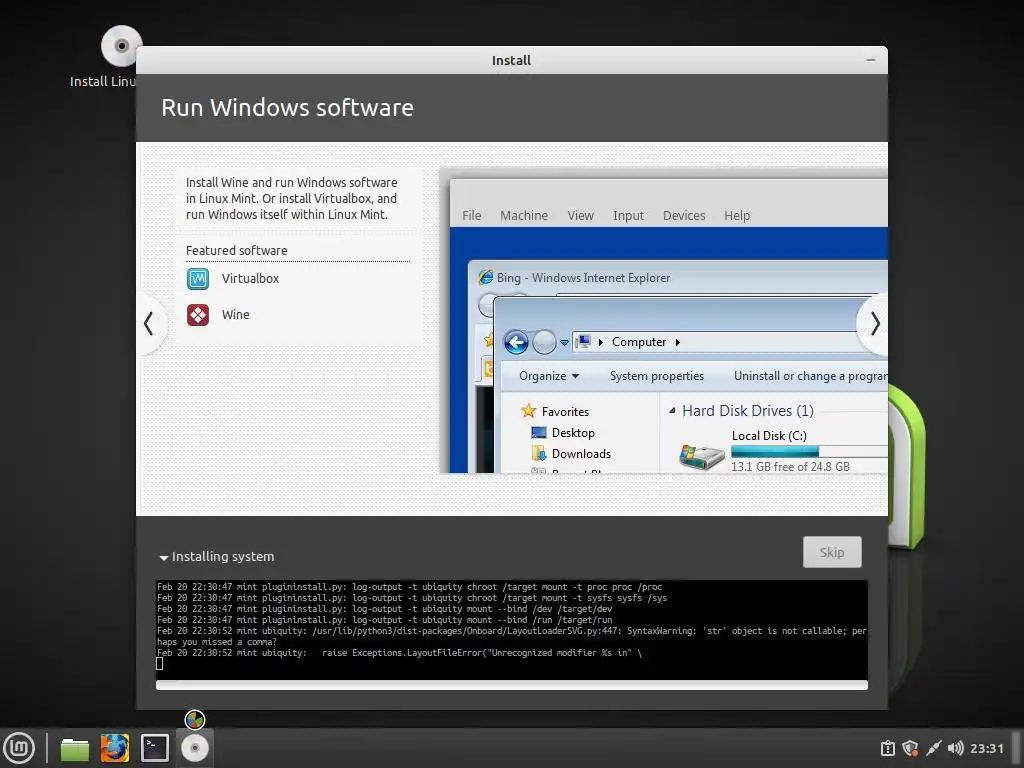Open the network connection tray icon
The width and height of the screenshot is (1024, 768).
(934, 748)
